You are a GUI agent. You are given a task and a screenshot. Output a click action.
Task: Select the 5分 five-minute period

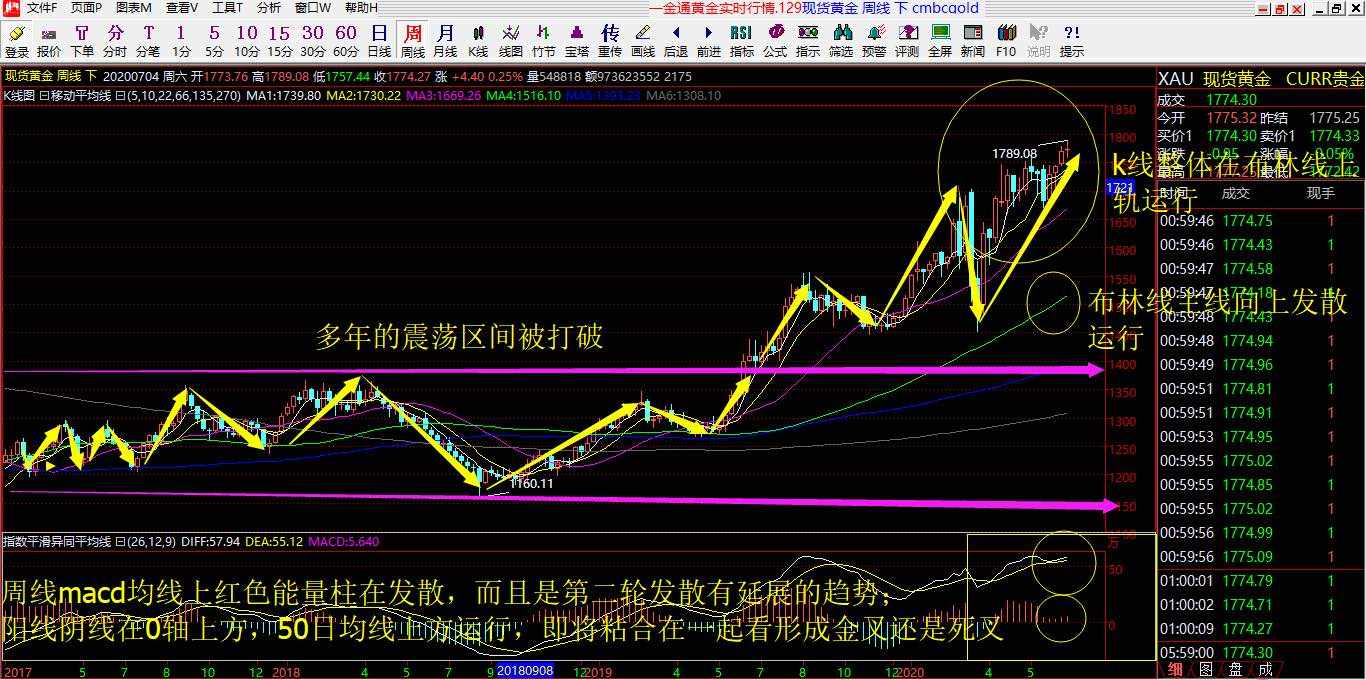214,41
